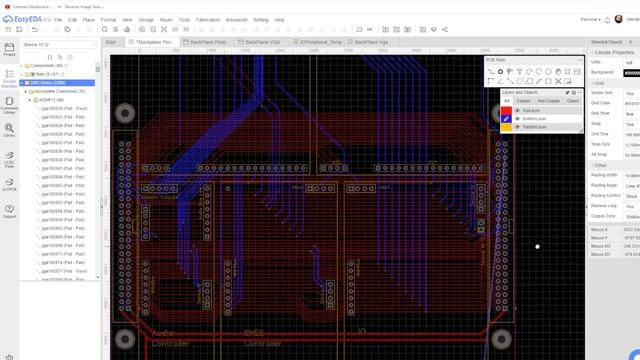
Task: Open the Place menu
Action: [89, 20]
